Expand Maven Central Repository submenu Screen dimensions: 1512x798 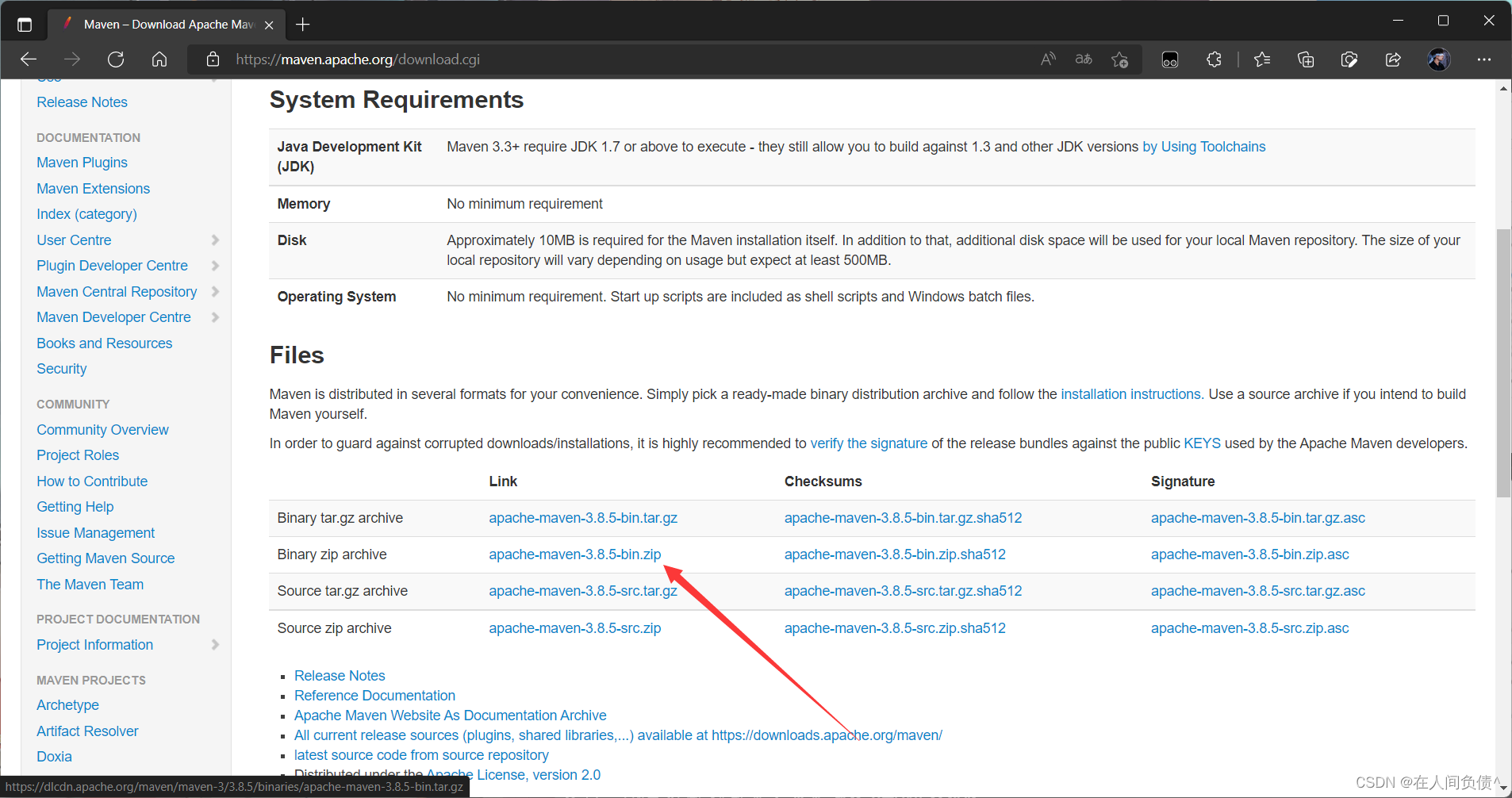(215, 292)
